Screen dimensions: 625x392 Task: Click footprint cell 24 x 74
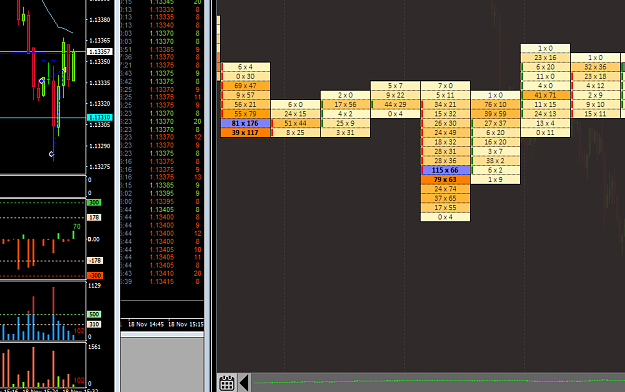[446, 189]
